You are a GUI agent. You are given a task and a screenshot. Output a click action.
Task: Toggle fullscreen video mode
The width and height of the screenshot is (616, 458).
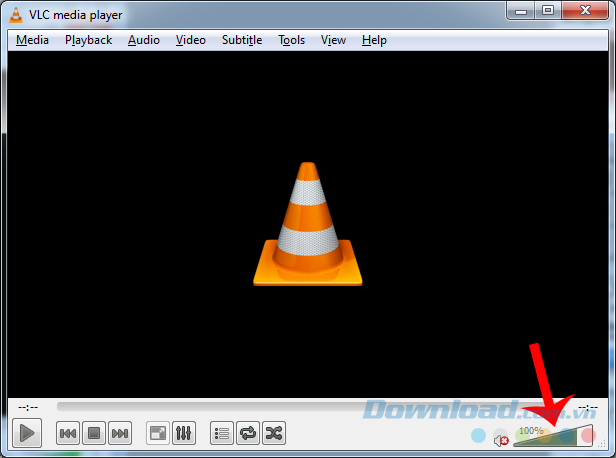point(158,433)
